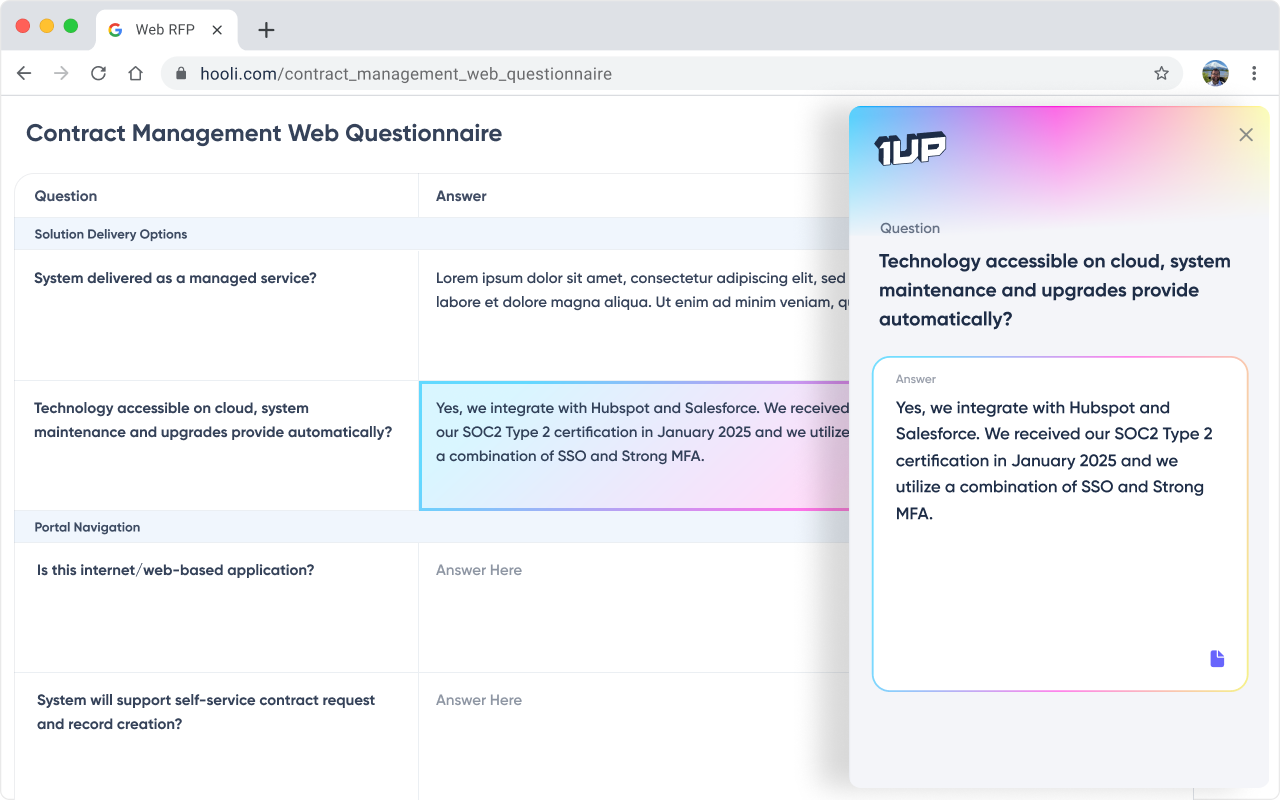
Task: Close the Web RFP tab
Action: tap(217, 30)
